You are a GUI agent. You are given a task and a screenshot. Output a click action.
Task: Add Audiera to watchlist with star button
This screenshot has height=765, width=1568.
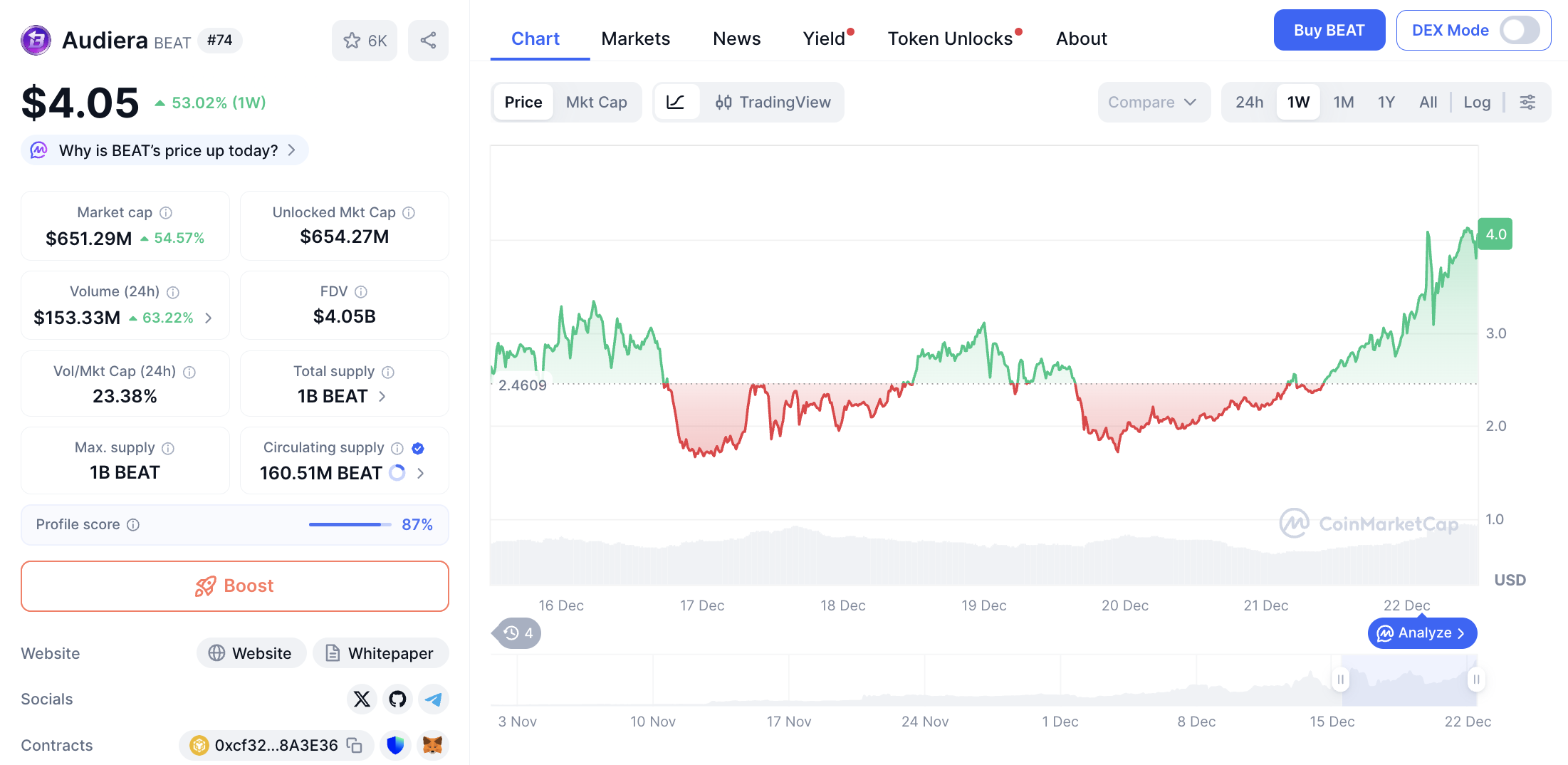coord(364,41)
